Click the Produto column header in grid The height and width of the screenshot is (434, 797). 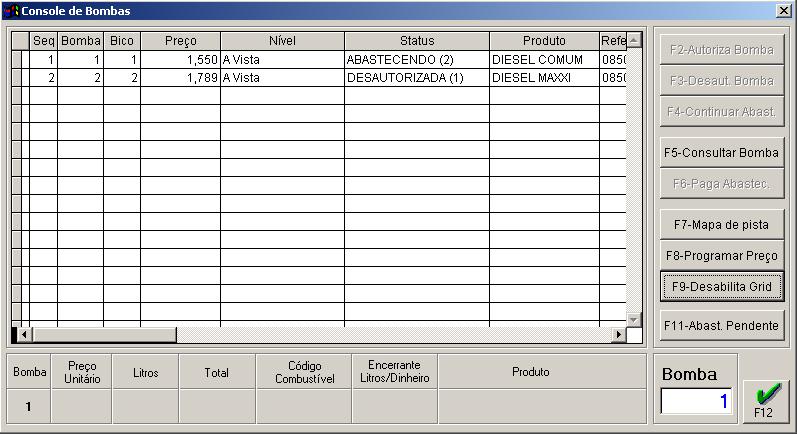(x=544, y=41)
